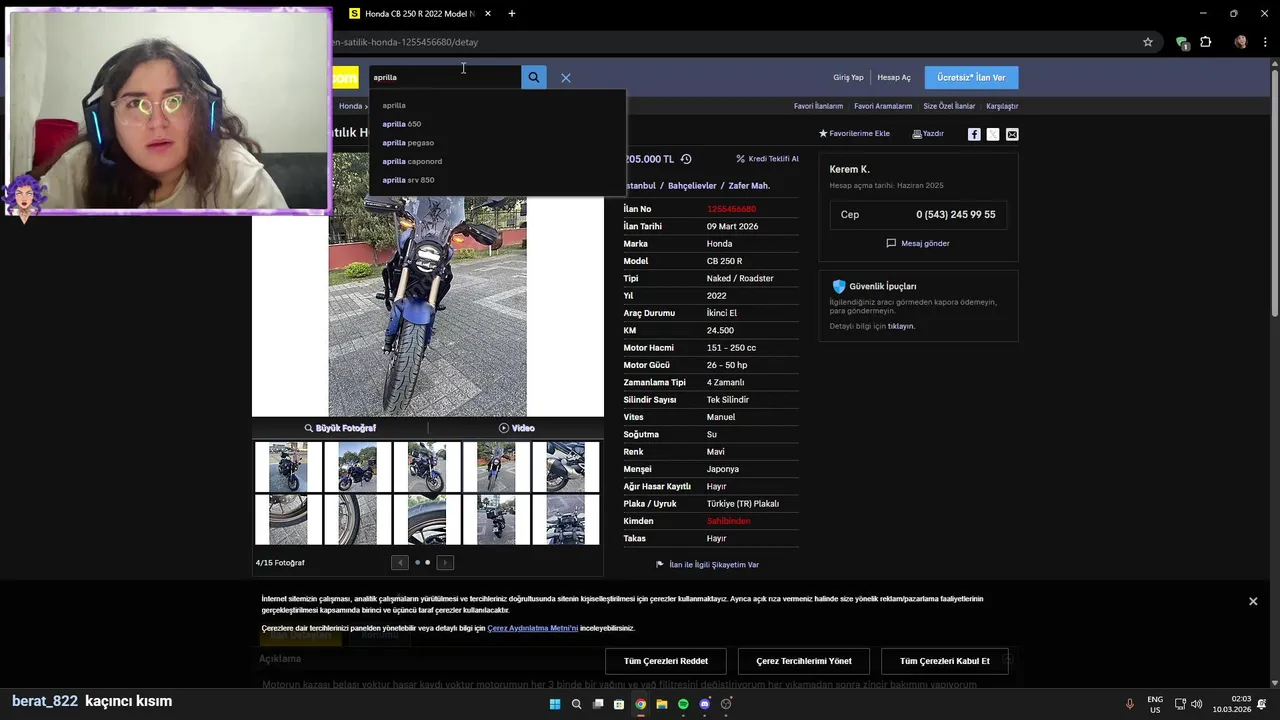Share the listing by email icon
Image resolution: width=1280 pixels, height=720 pixels.
point(1012,134)
